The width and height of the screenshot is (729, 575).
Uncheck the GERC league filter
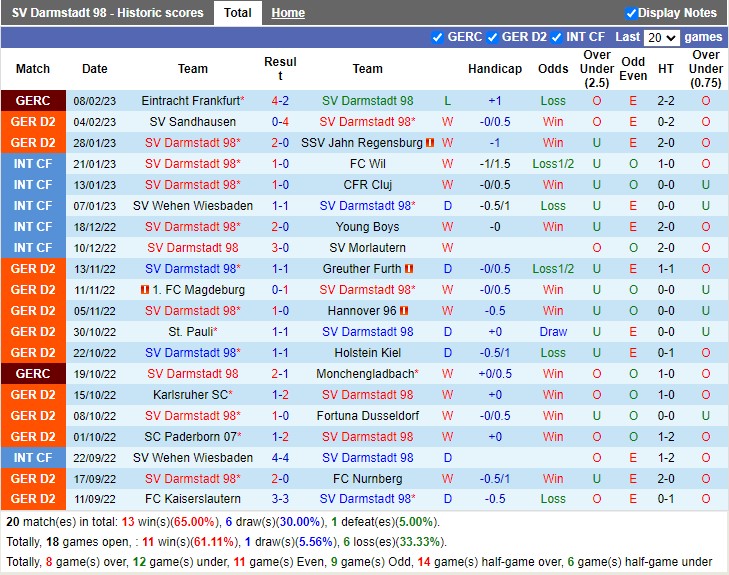(437, 37)
